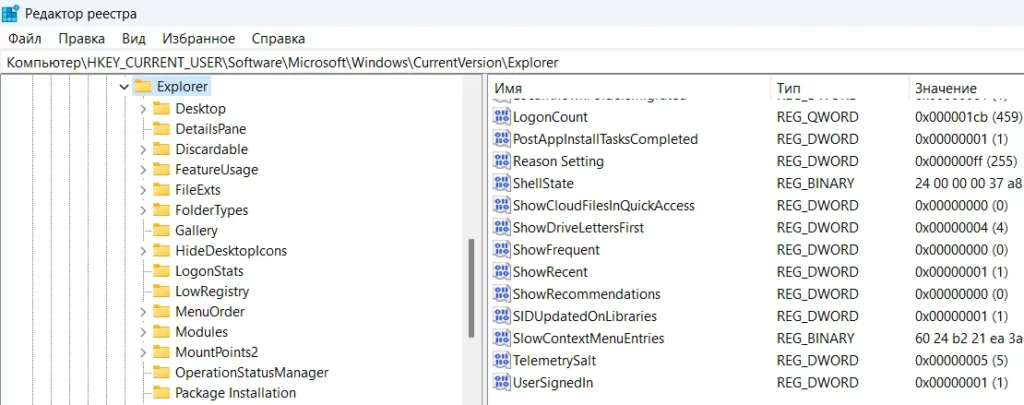Image resolution: width=1024 pixels, height=405 pixels.
Task: Click the ShowRecent value icon
Action: point(502,272)
